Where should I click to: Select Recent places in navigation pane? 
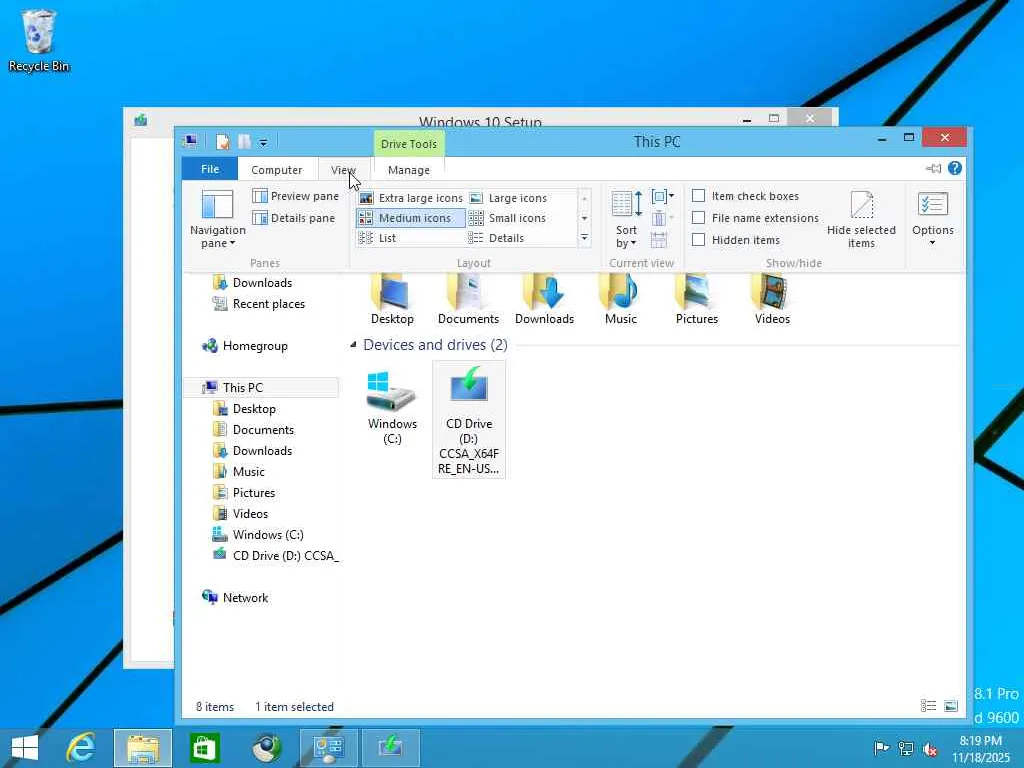click(x=259, y=304)
